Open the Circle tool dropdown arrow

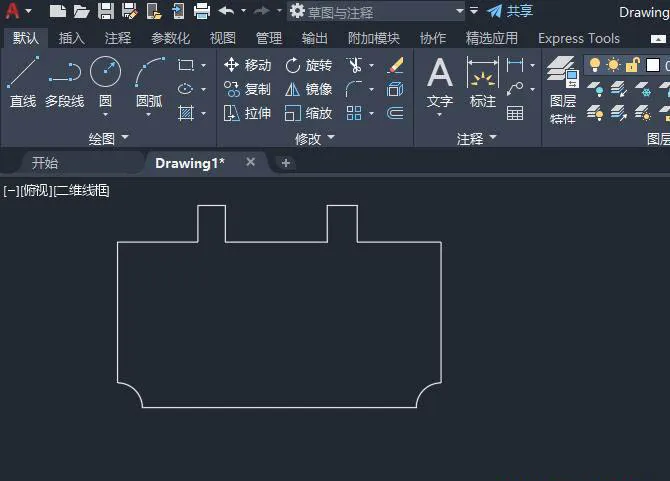coord(106,115)
